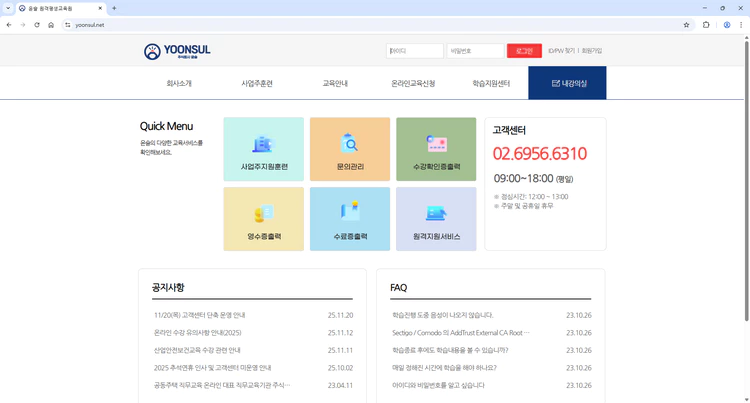Open the 회사소개 menu
750x403 pixels.
pos(179,84)
